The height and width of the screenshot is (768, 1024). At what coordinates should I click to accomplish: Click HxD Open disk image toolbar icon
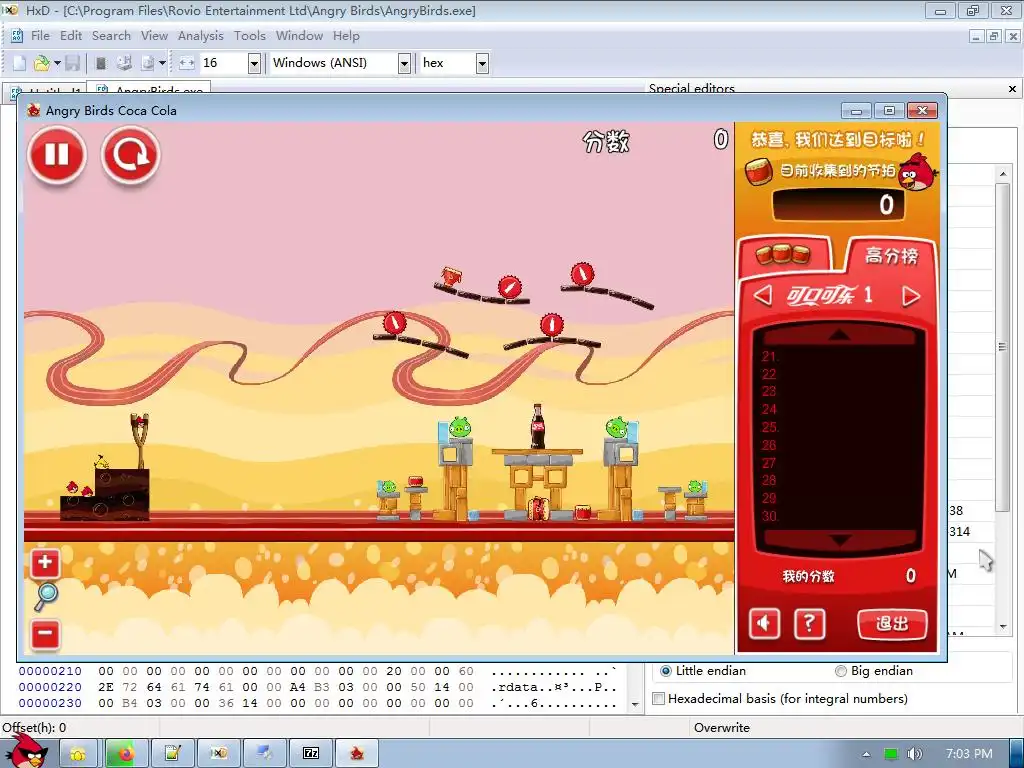coord(148,63)
